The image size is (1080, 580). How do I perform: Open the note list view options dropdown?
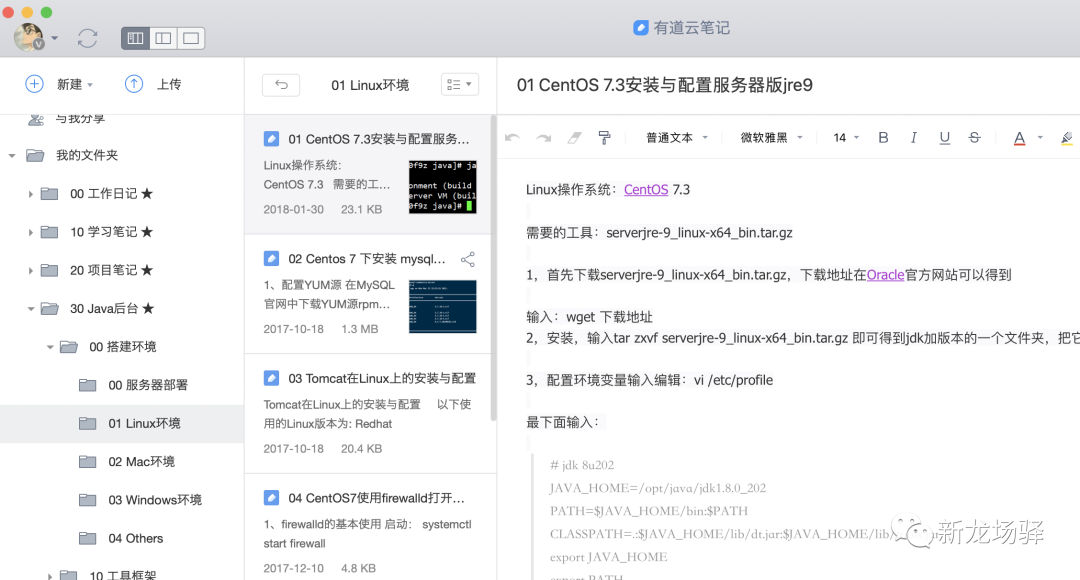[x=459, y=85]
